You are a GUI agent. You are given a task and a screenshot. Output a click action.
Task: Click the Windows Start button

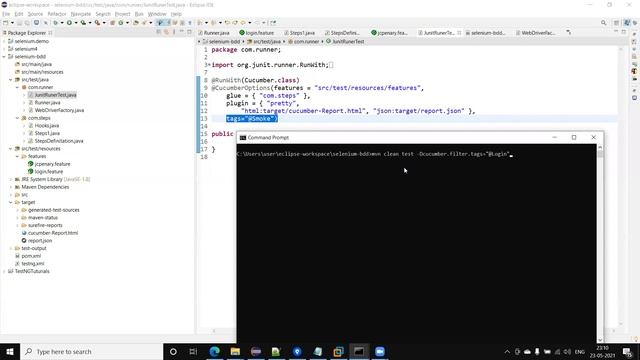tap(10, 351)
